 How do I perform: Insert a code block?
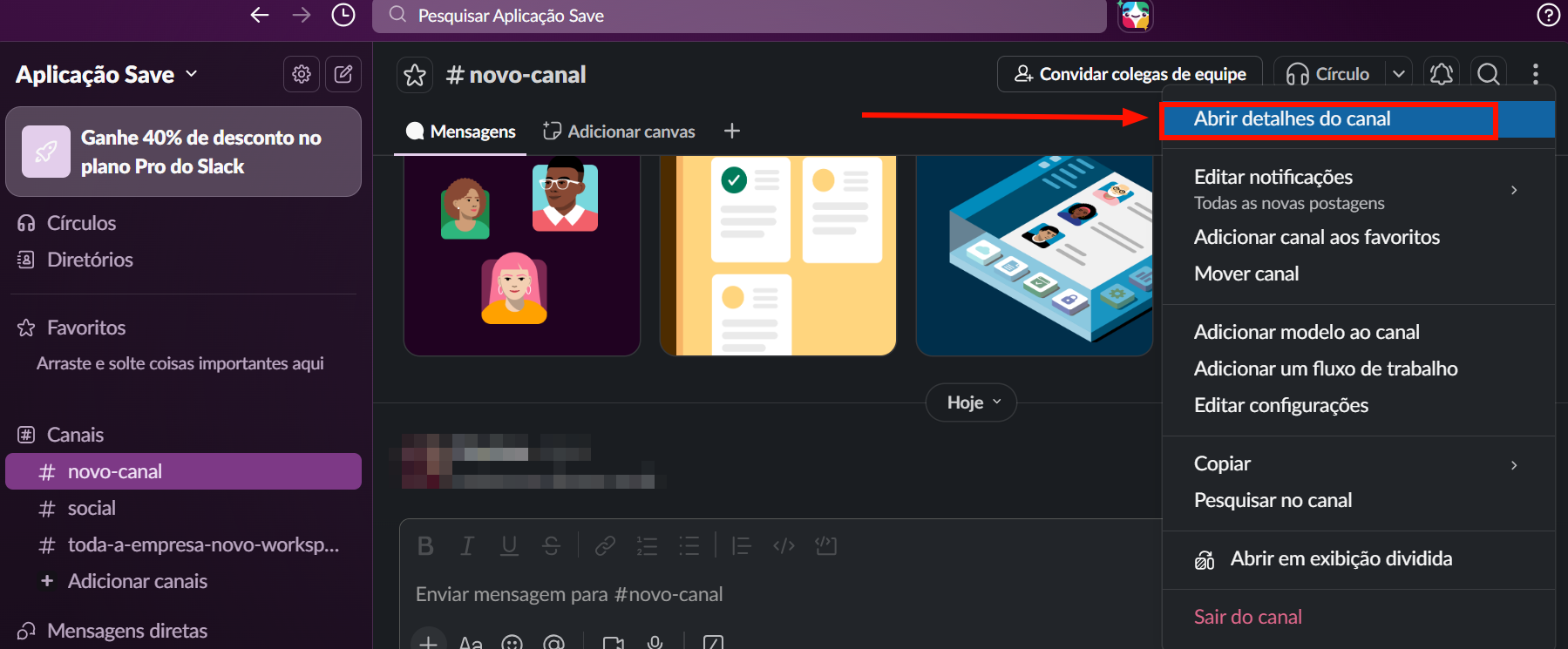[x=825, y=546]
